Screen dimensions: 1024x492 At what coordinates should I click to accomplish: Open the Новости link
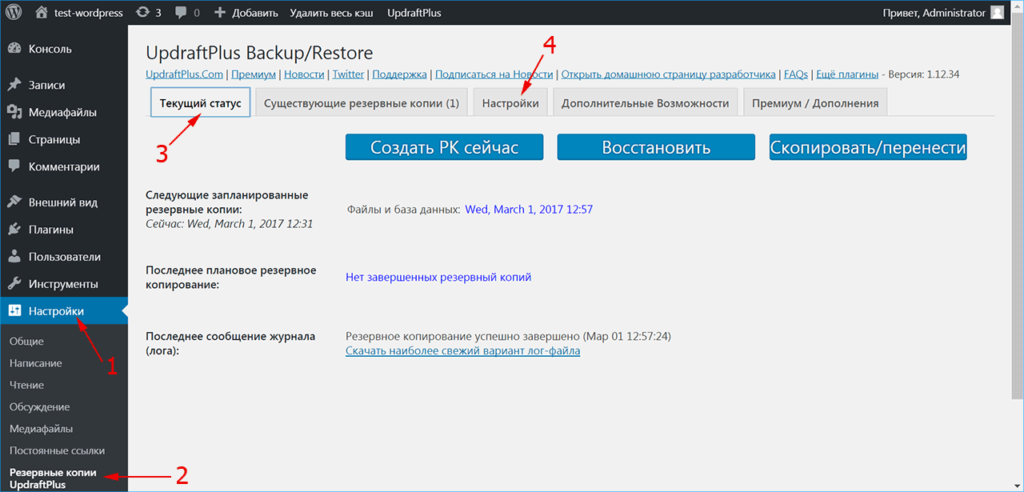pos(304,74)
